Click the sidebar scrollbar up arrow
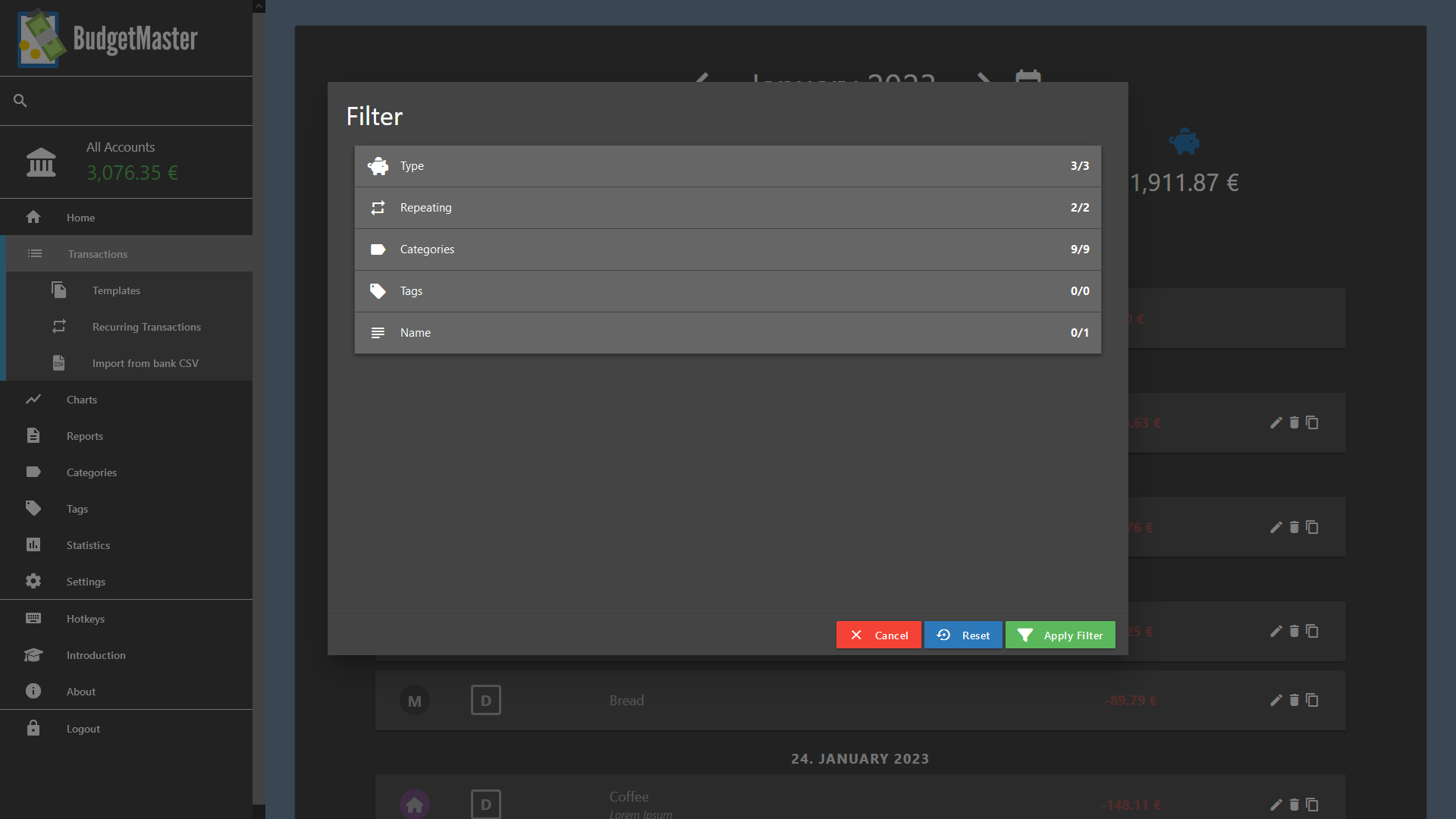Image resolution: width=1456 pixels, height=819 pixels. [x=259, y=6]
